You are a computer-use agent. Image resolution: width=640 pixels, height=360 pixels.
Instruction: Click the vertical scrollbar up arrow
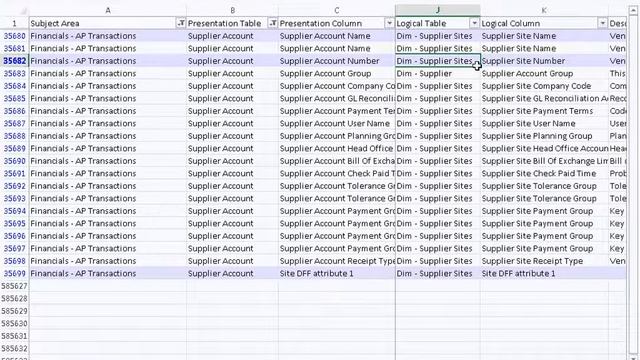point(633,10)
